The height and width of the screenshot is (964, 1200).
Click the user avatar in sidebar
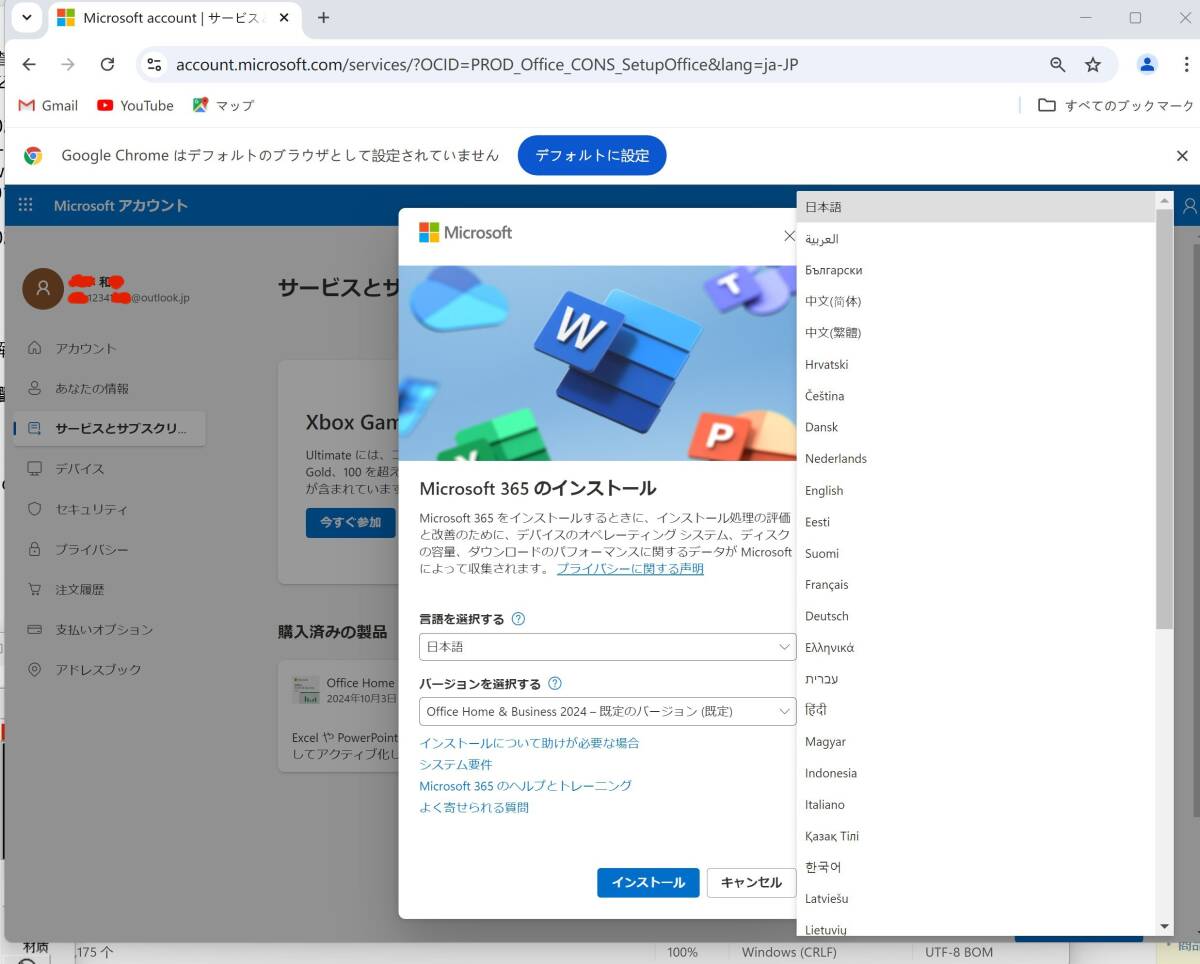pyautogui.click(x=43, y=288)
